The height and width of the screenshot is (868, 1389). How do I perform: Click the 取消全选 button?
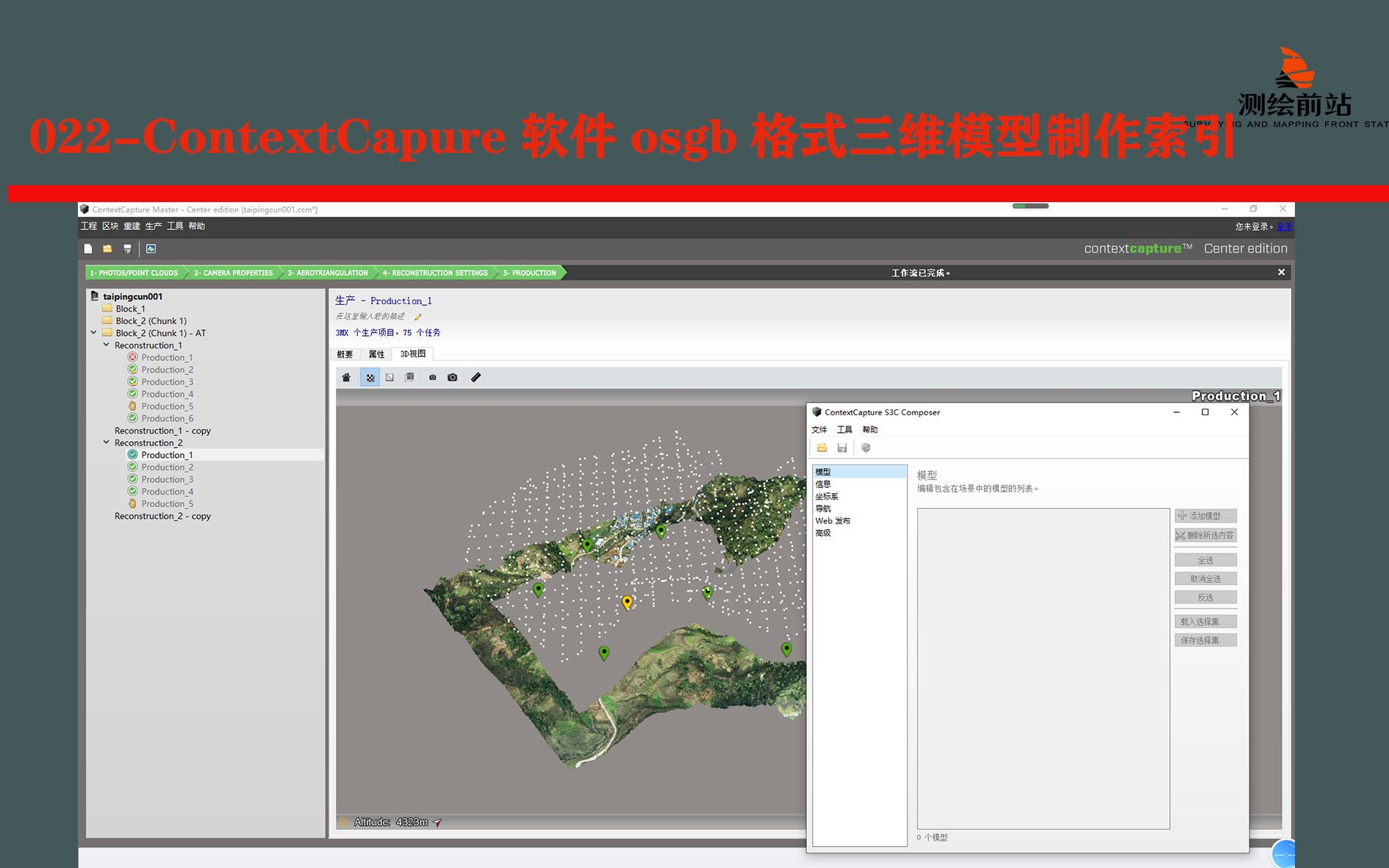pos(1205,579)
